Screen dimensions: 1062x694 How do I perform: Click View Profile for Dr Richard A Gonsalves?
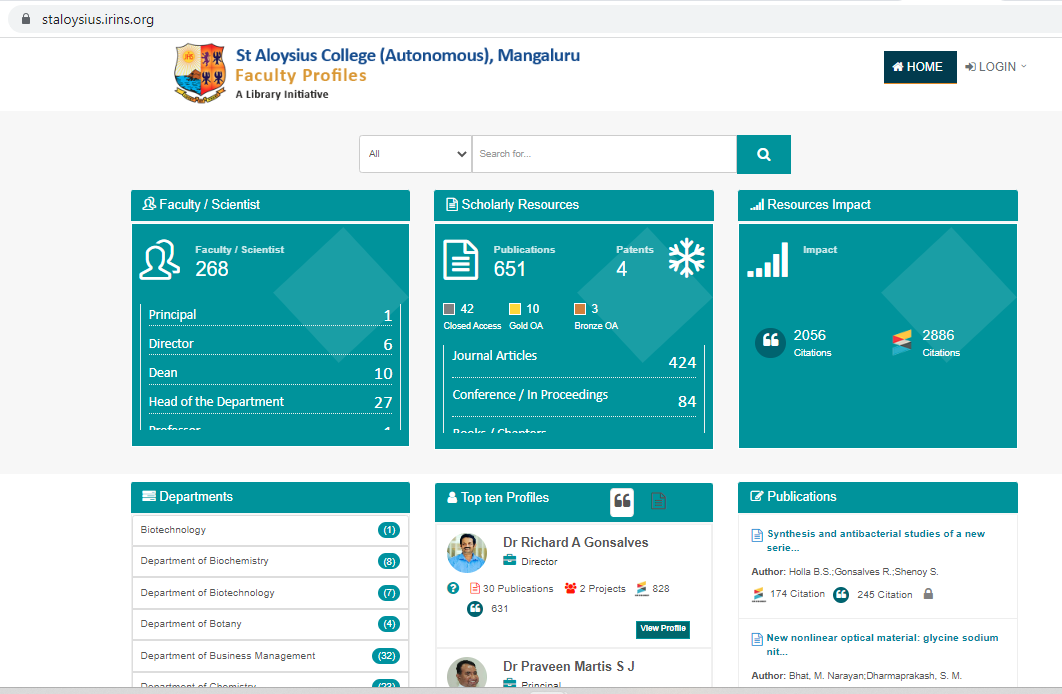663,629
